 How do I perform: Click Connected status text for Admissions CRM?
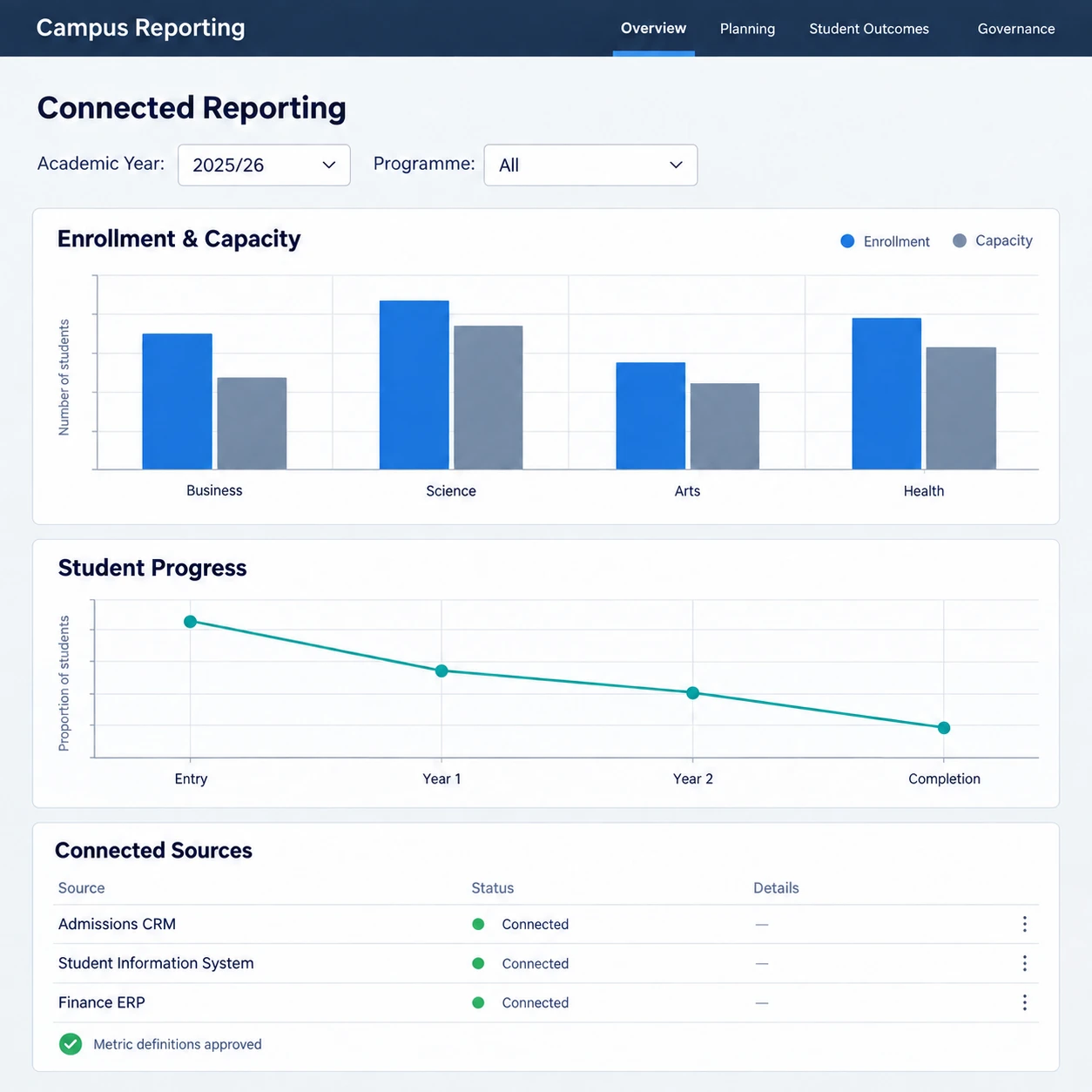tap(535, 924)
